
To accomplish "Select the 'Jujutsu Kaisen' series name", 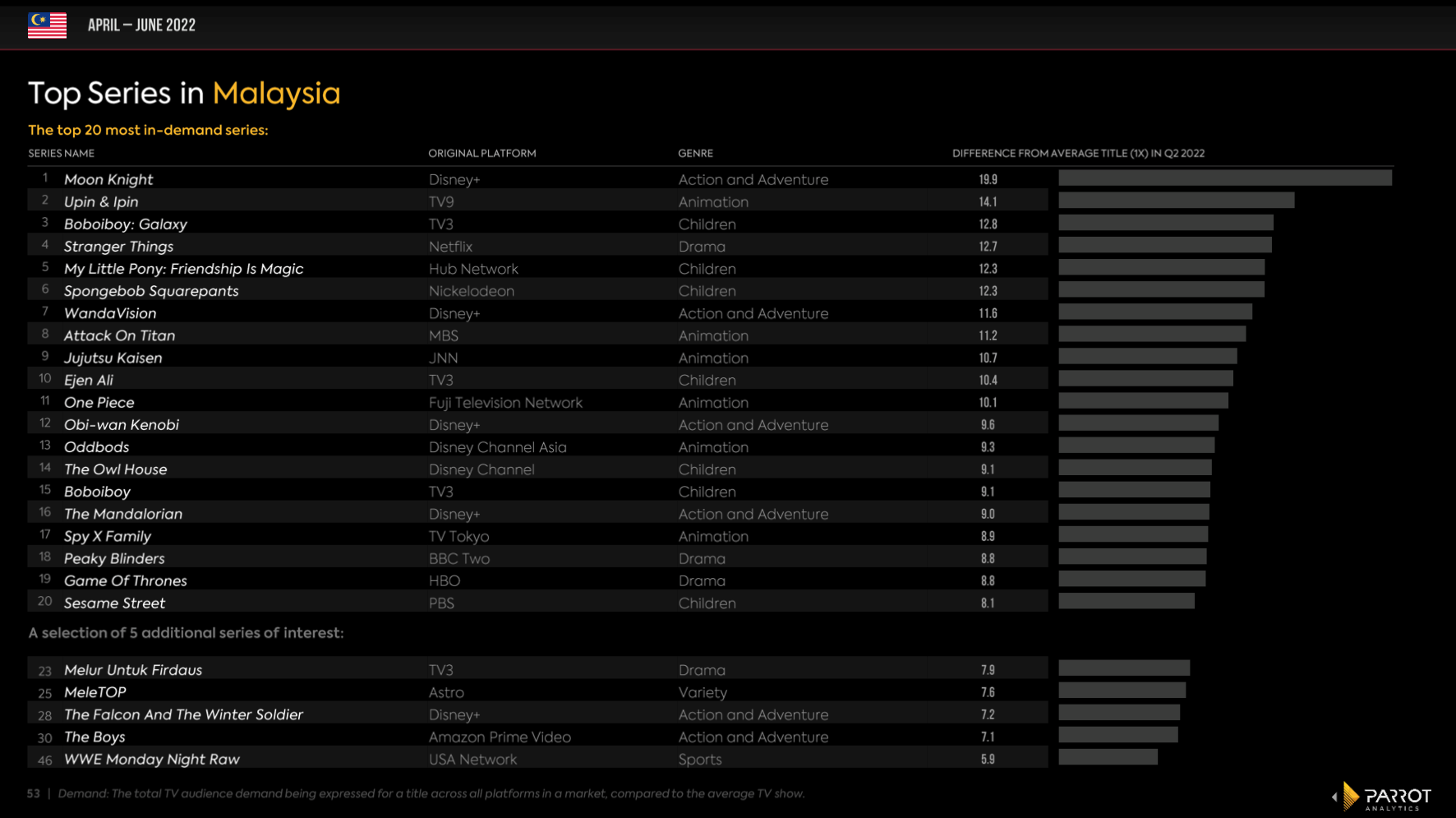I will tap(113, 358).
